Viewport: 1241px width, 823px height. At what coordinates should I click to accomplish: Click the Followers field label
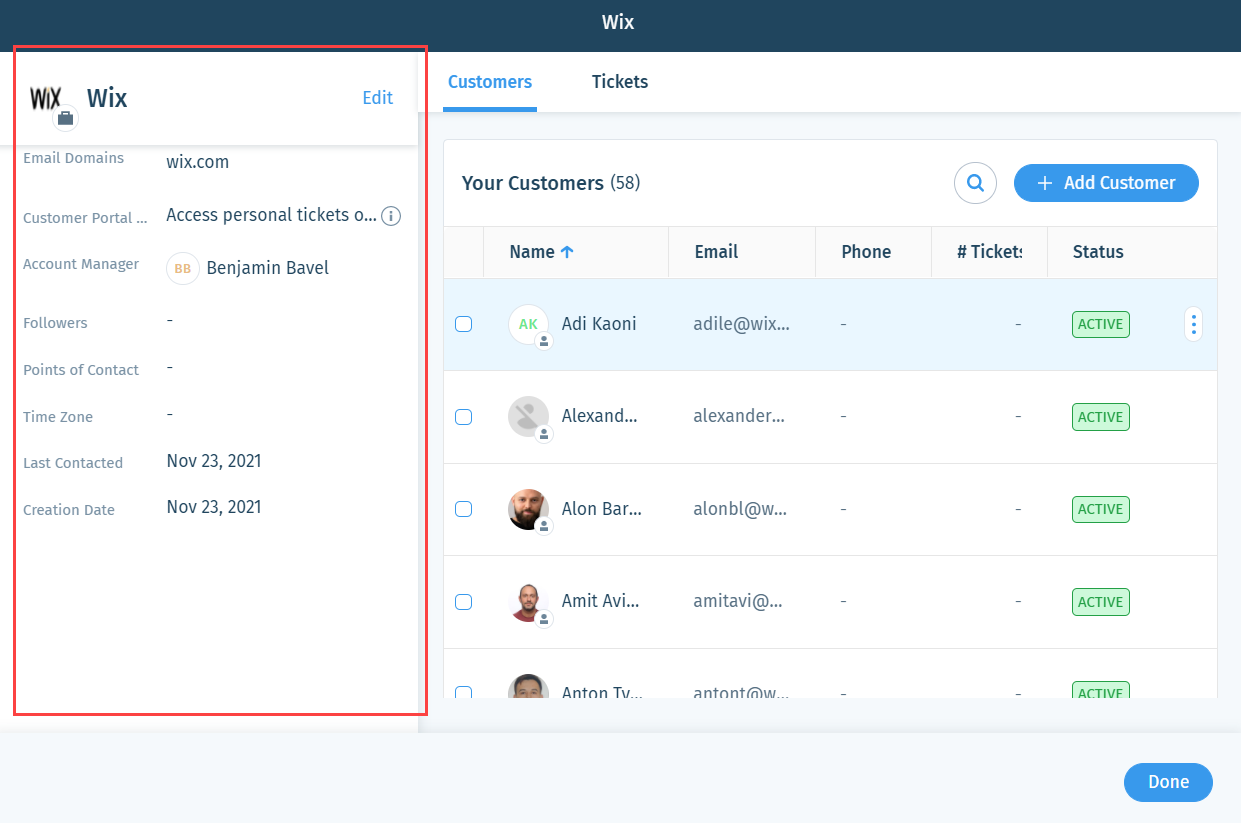coord(55,323)
